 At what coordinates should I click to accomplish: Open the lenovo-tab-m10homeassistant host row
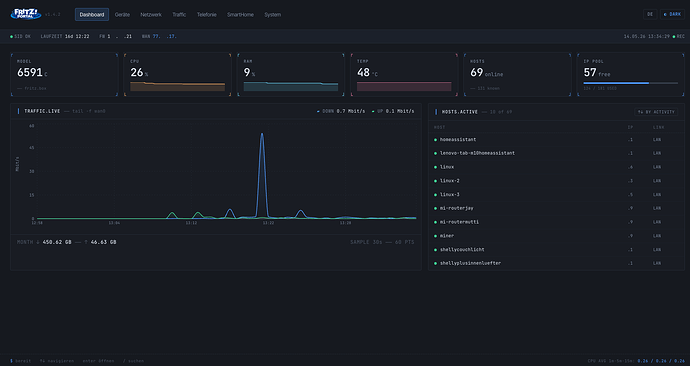tap(556, 153)
